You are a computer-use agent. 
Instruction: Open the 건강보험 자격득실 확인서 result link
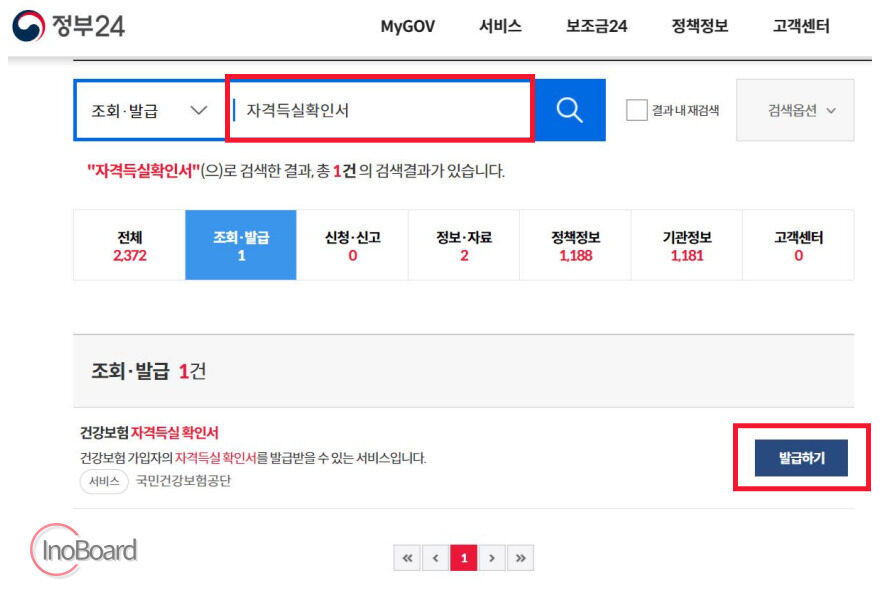[x=149, y=432]
